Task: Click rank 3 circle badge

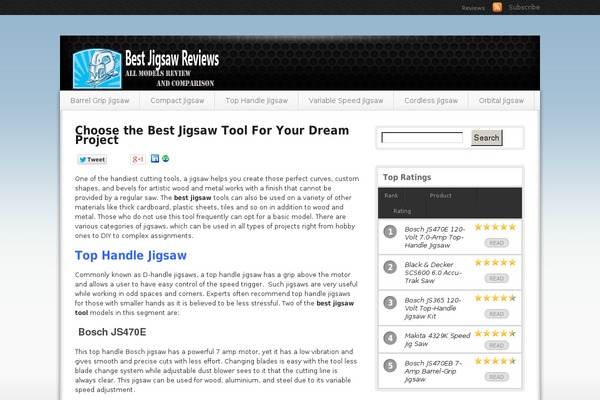Action: click(390, 302)
